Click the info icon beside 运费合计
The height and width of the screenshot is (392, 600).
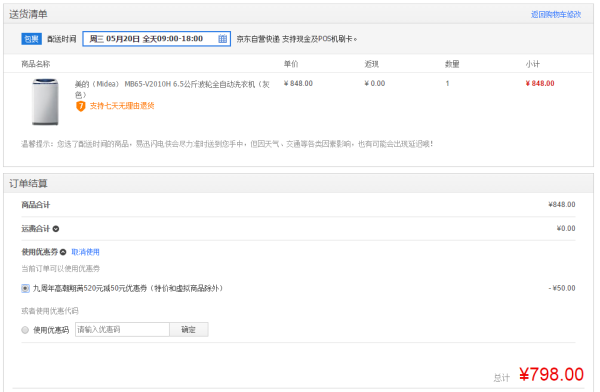(56, 229)
